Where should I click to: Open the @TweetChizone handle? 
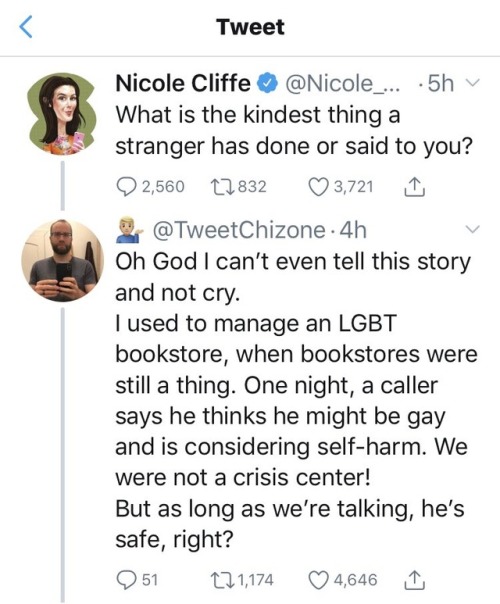point(239,230)
